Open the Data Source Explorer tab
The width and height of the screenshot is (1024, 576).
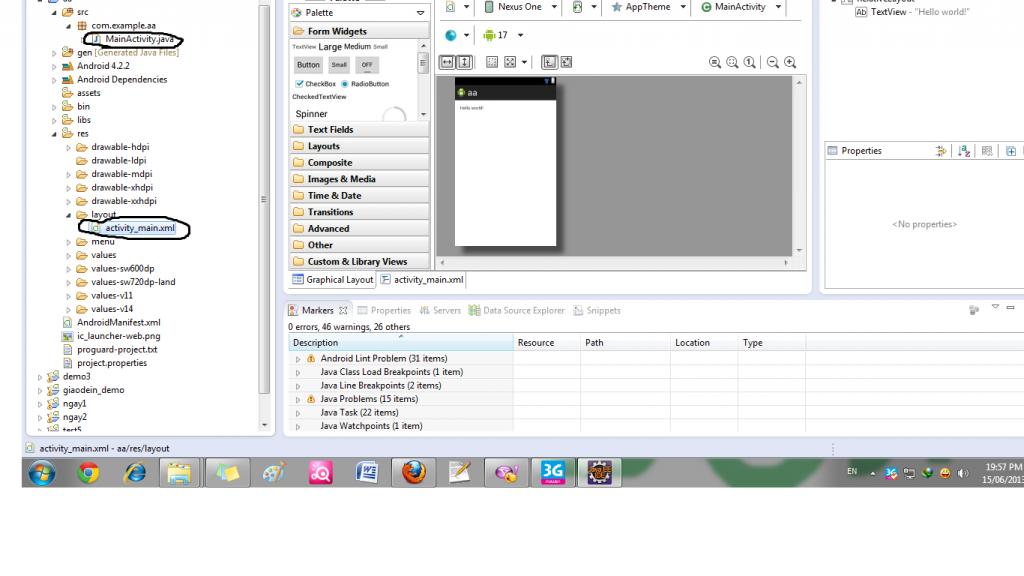[517, 310]
